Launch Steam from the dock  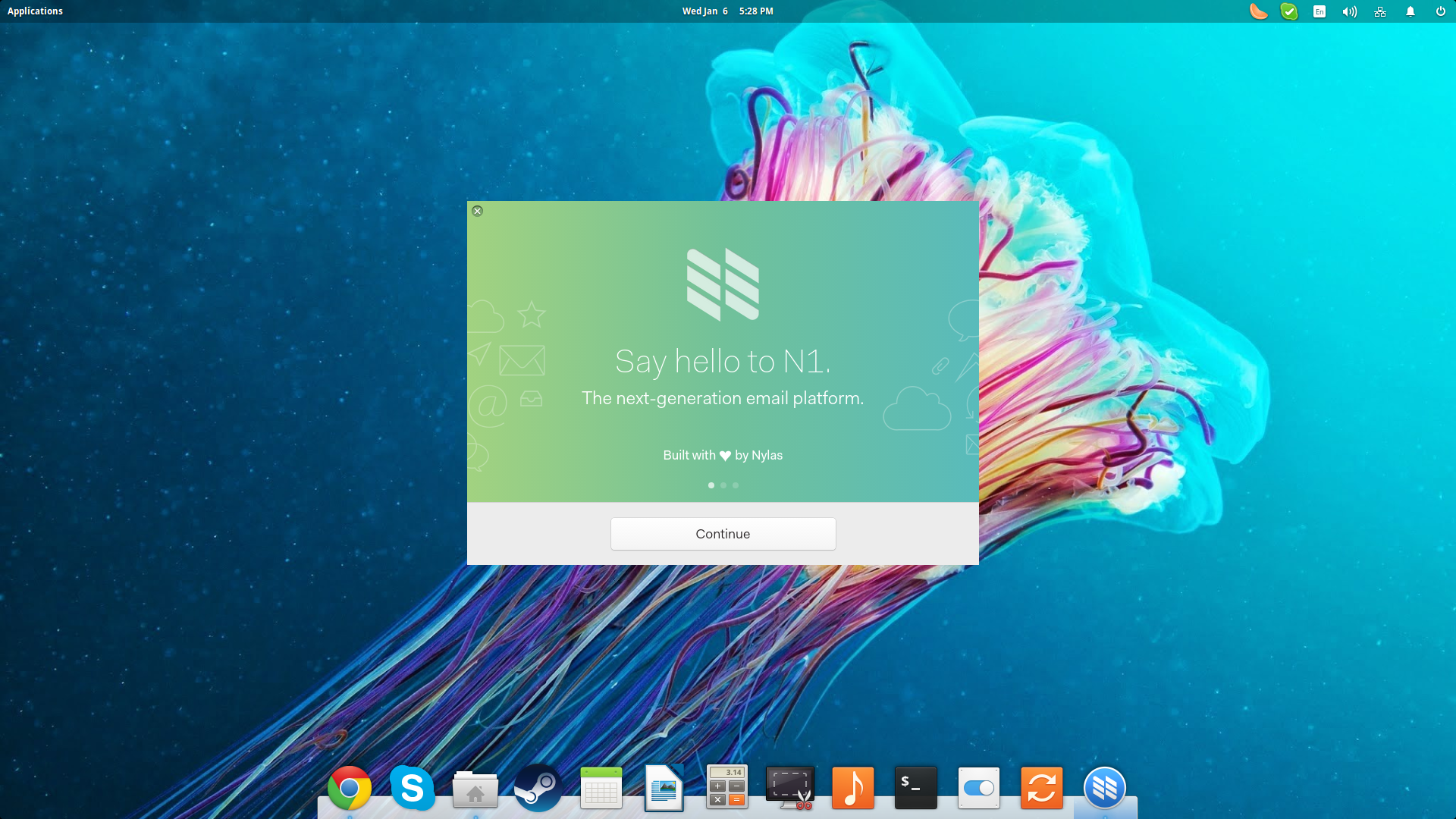click(x=538, y=788)
